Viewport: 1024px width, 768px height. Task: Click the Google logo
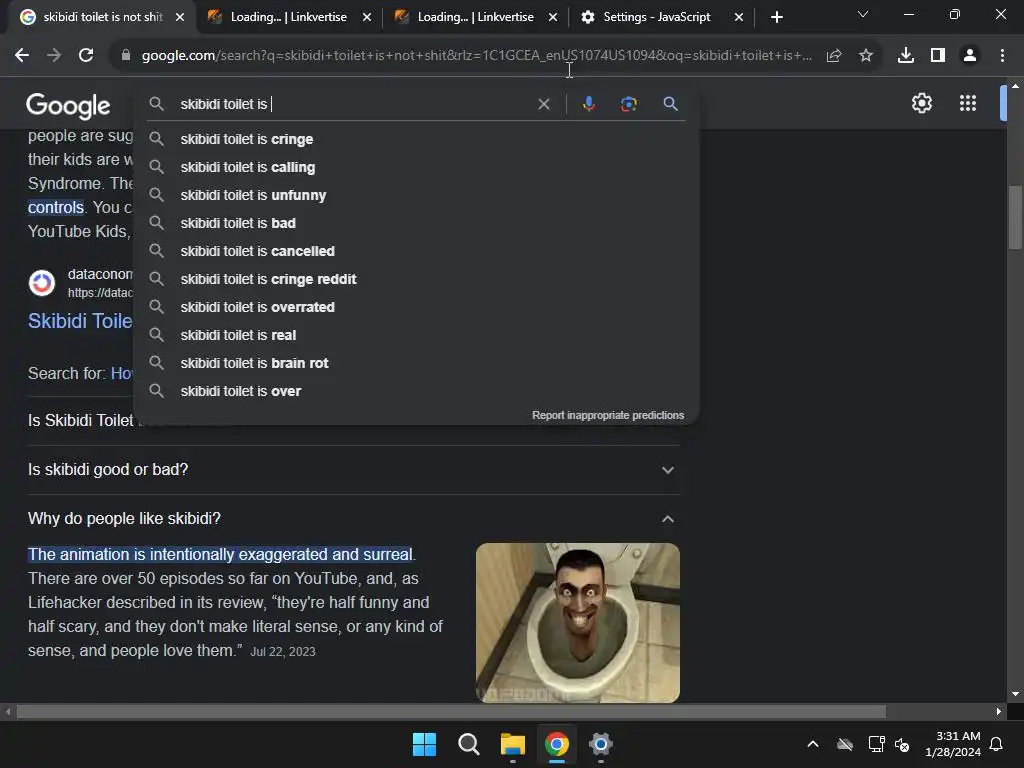point(68,105)
